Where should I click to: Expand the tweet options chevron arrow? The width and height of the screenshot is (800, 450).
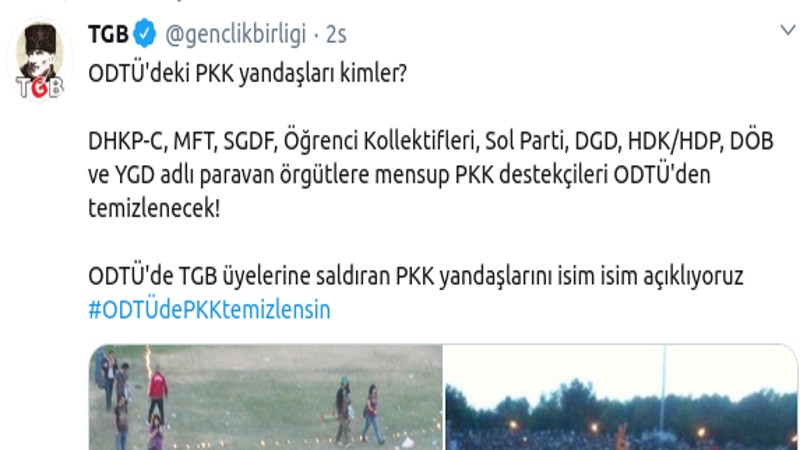(x=788, y=30)
